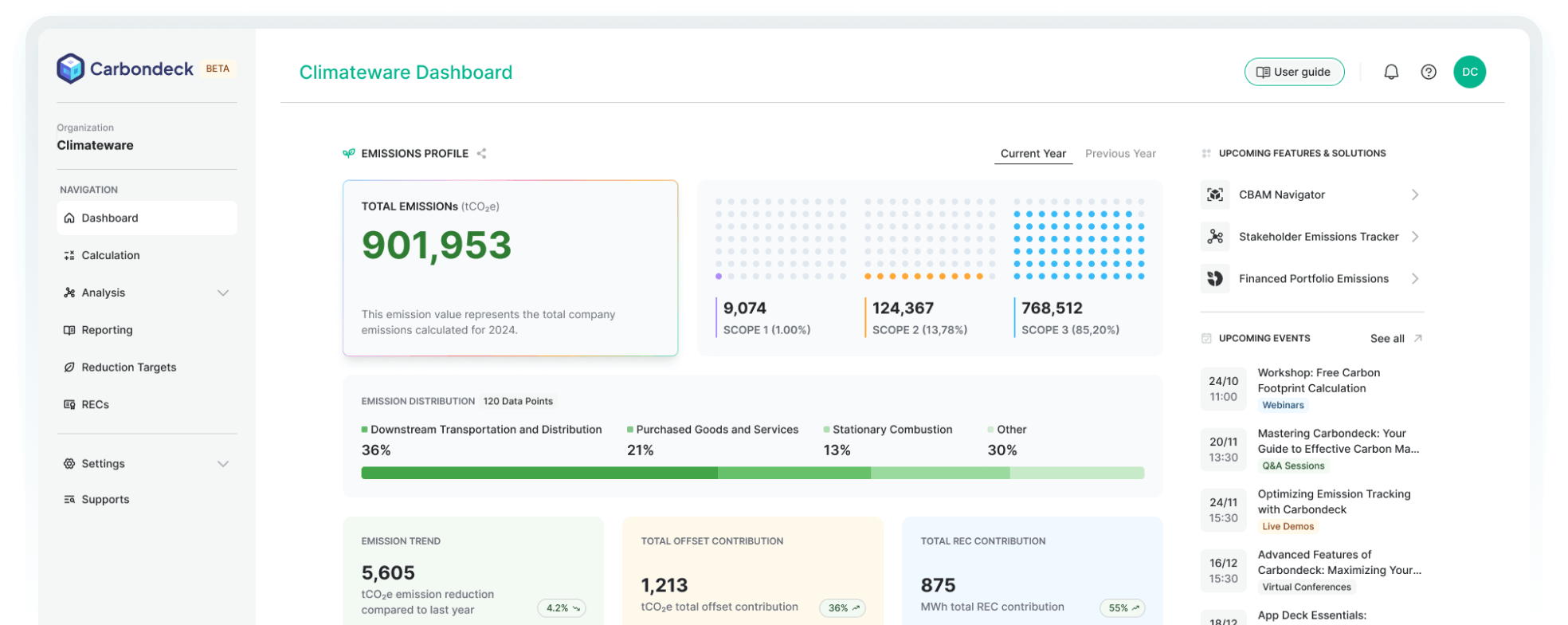This screenshot has height=625, width=1568.
Task: Click the Stakeholder Emissions Tracker icon
Action: tap(1215, 237)
